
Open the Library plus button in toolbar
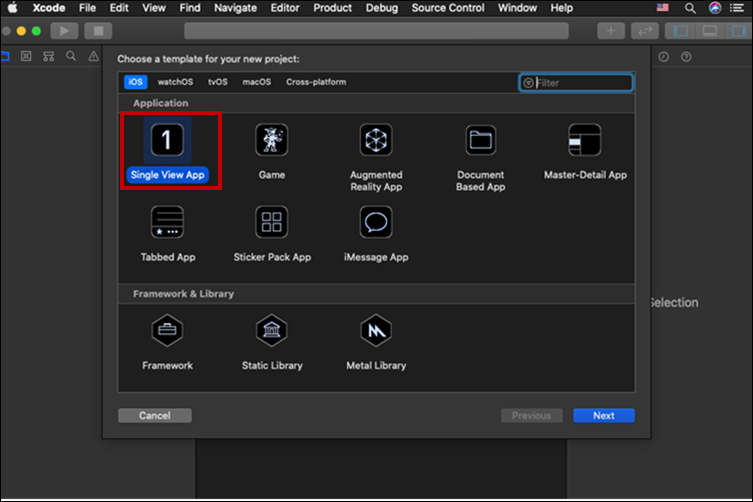[x=611, y=31]
